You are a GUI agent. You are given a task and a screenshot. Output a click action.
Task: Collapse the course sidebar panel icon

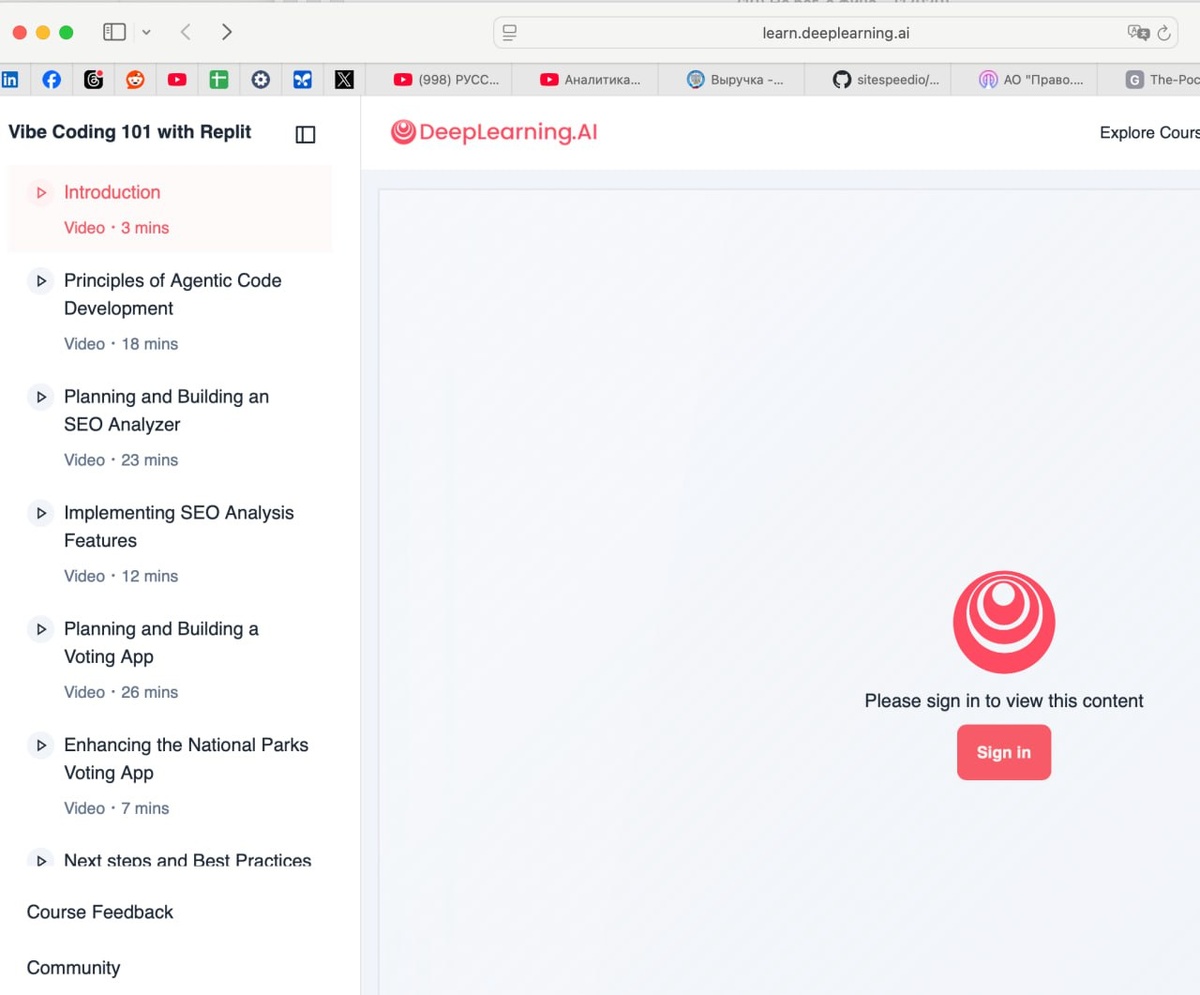[x=306, y=134]
